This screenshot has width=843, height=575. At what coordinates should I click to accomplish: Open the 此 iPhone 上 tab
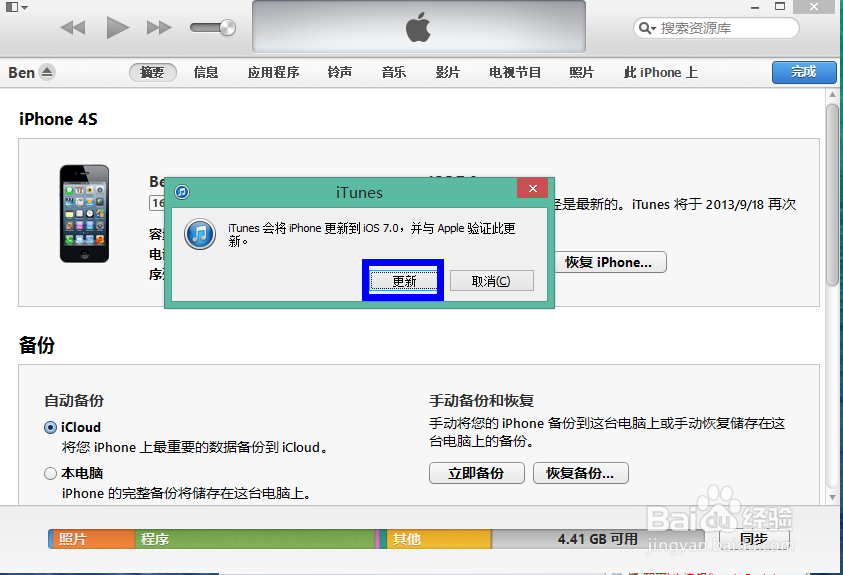coord(661,72)
